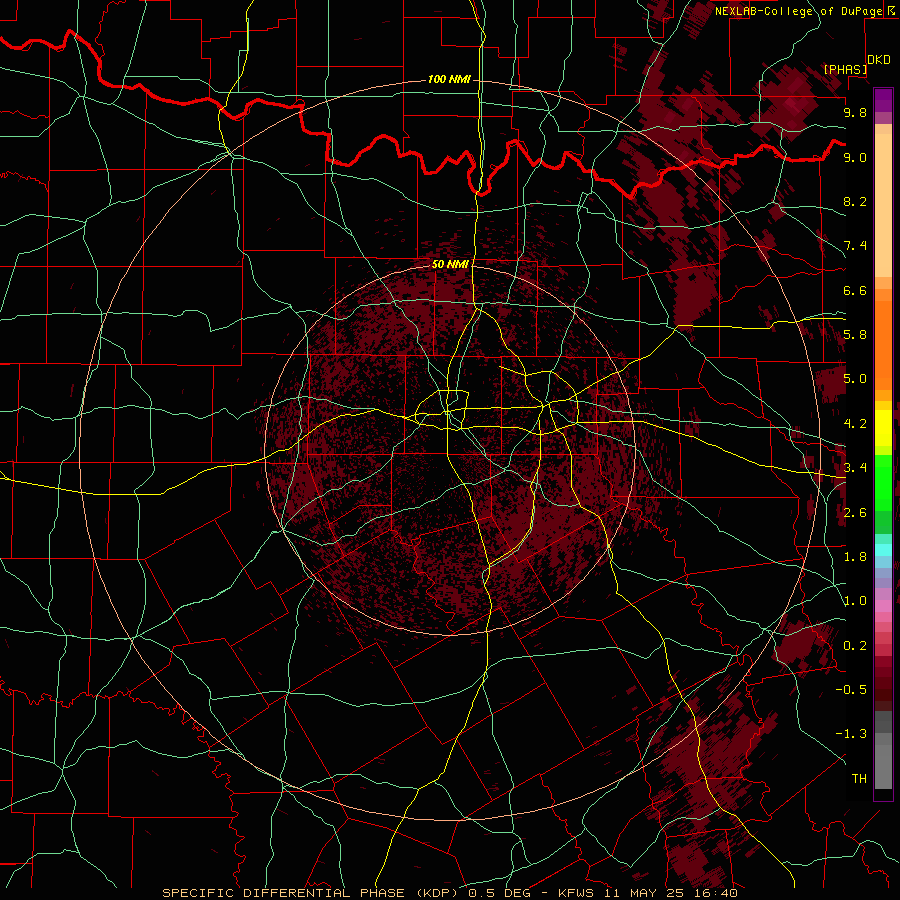Click the "50 NMI" range ring label
The height and width of the screenshot is (900, 900).
(x=450, y=264)
